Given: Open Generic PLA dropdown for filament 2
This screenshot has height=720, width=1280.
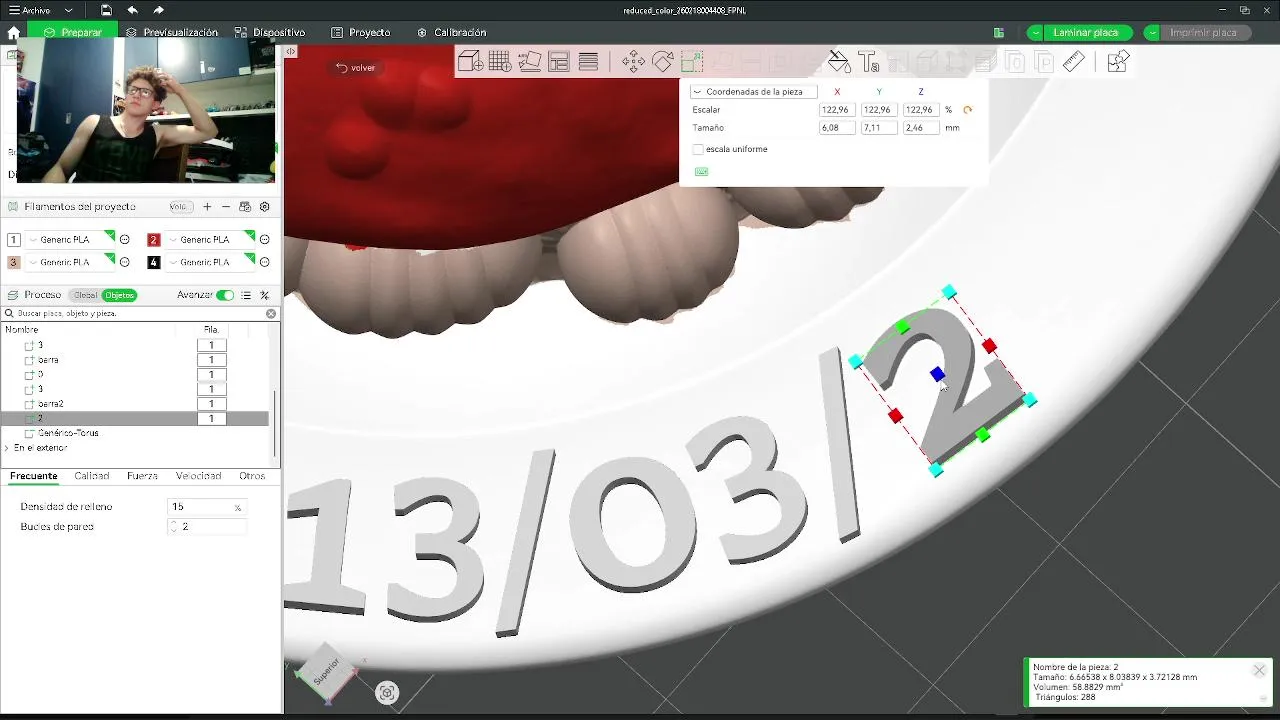Looking at the screenshot, I should tap(210, 240).
